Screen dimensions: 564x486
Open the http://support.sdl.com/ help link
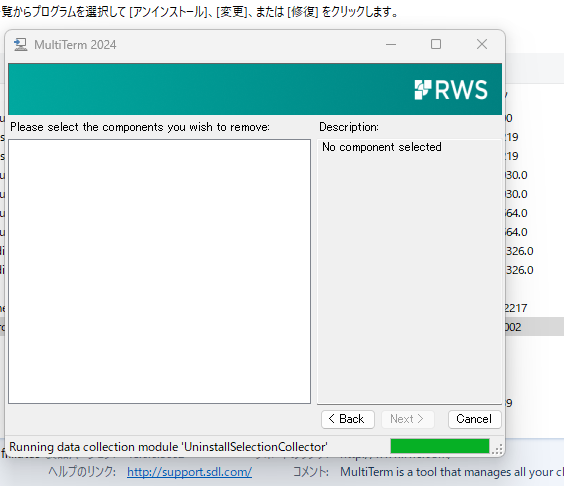point(189,472)
